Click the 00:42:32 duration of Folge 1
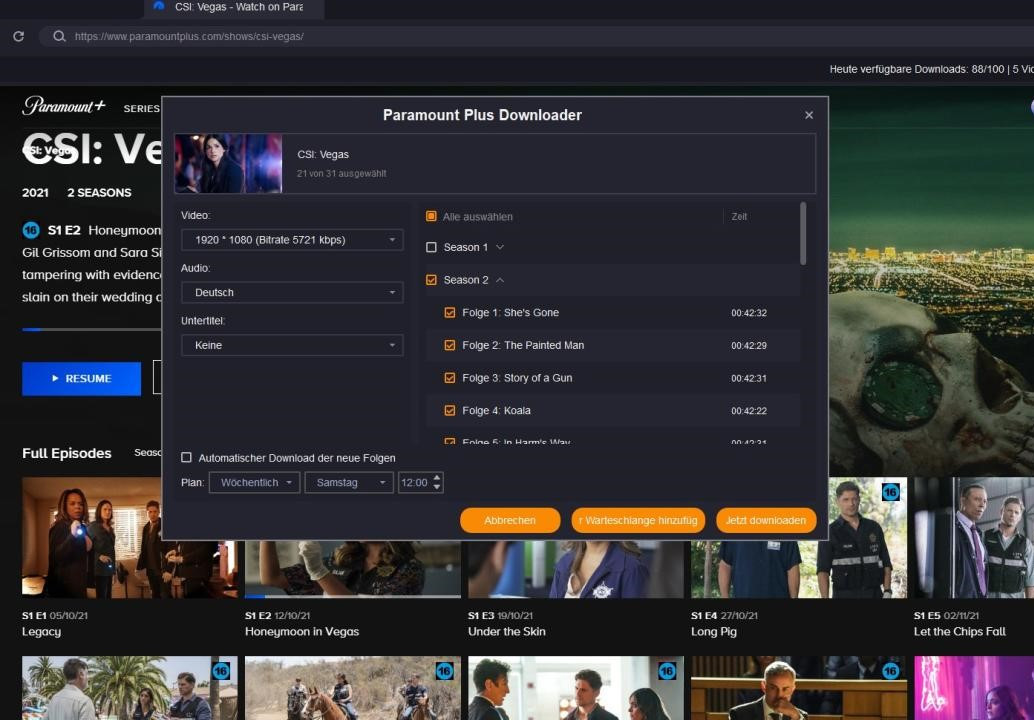Viewport: 1034px width, 720px height. pyautogui.click(x=749, y=313)
